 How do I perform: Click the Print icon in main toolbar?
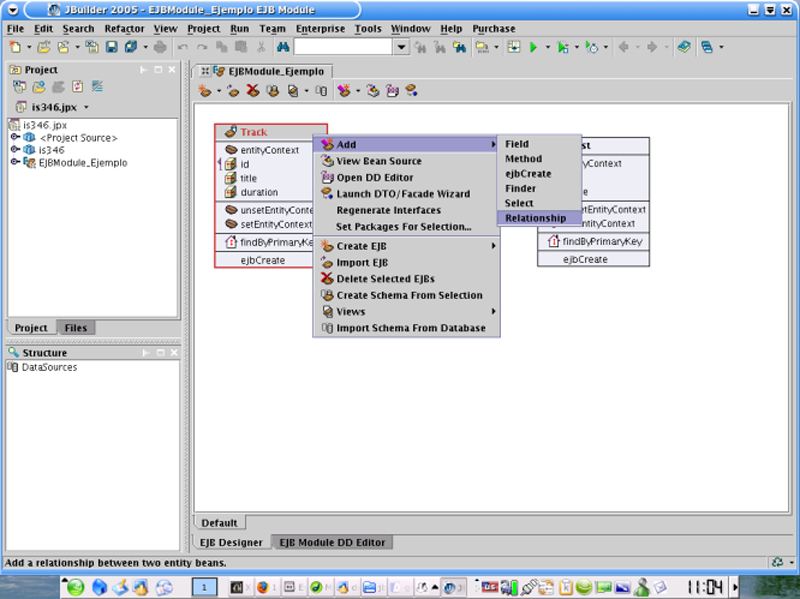tap(160, 47)
